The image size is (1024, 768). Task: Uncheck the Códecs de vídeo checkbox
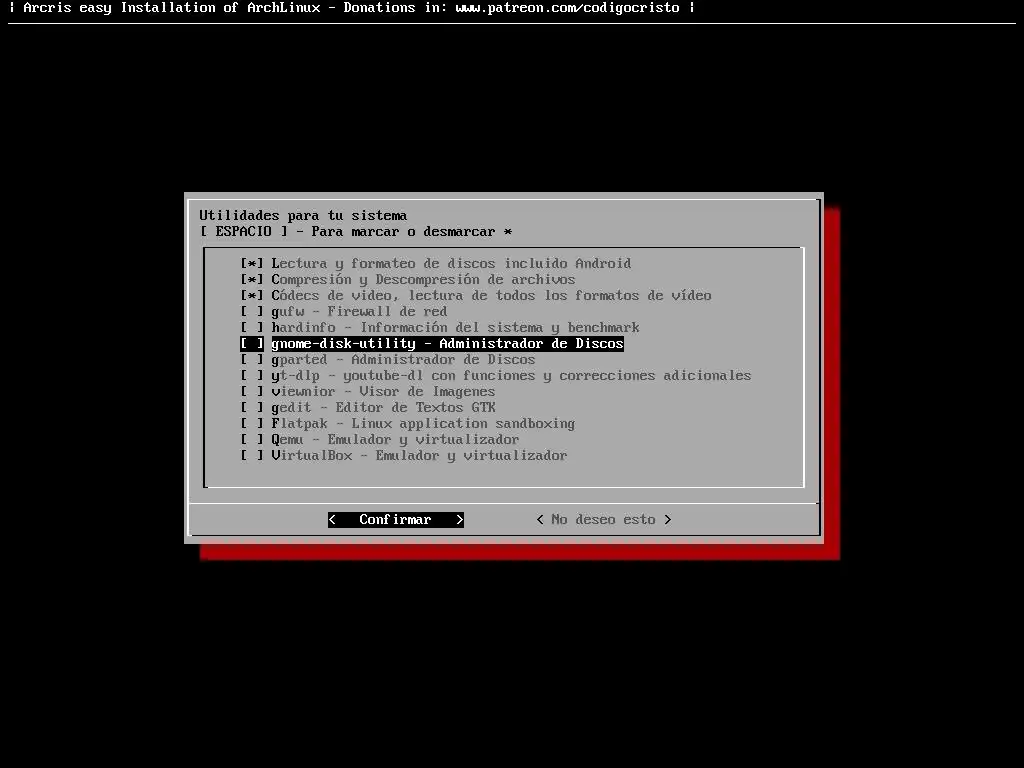[252, 295]
